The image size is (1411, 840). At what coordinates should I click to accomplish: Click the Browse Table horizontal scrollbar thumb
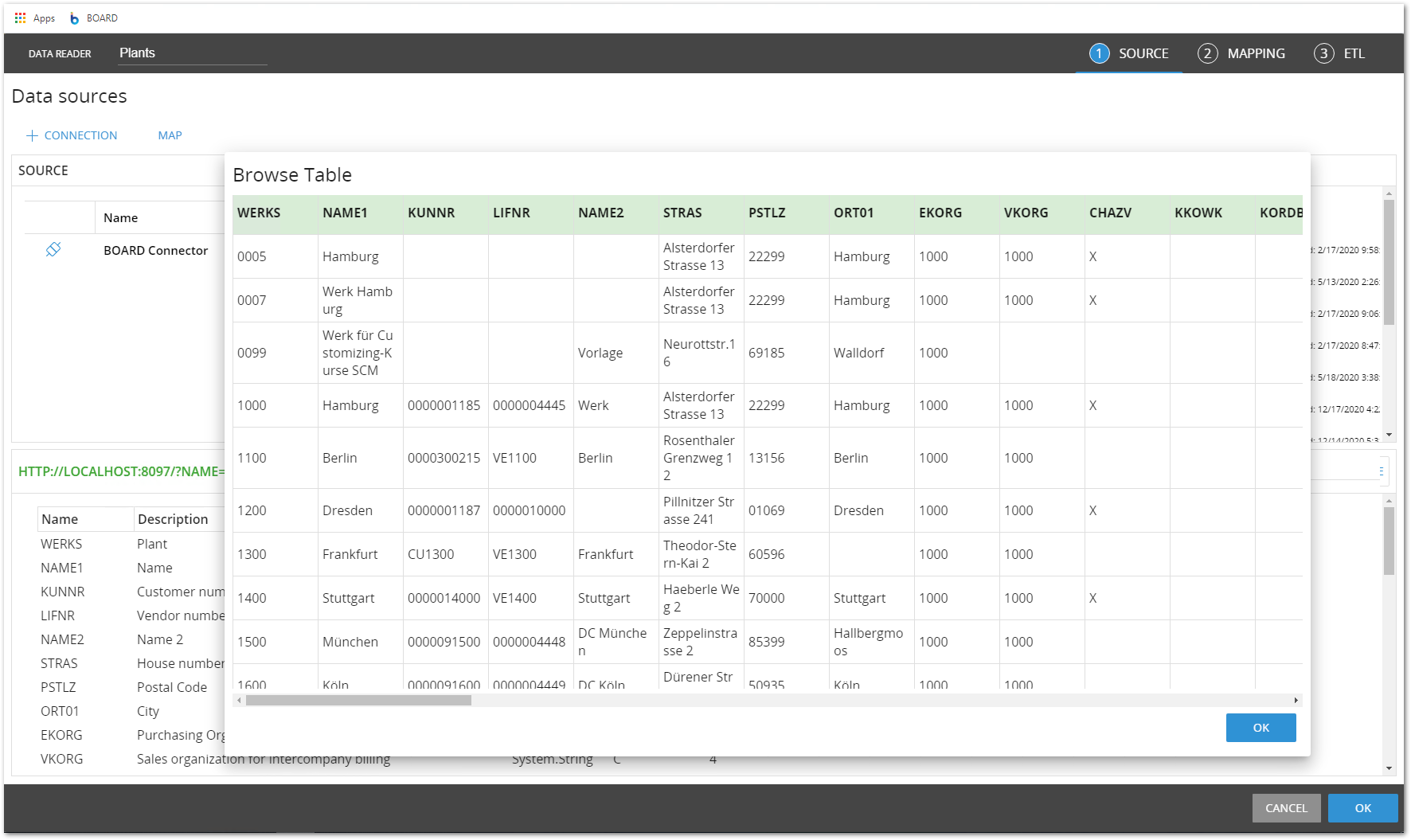click(358, 701)
